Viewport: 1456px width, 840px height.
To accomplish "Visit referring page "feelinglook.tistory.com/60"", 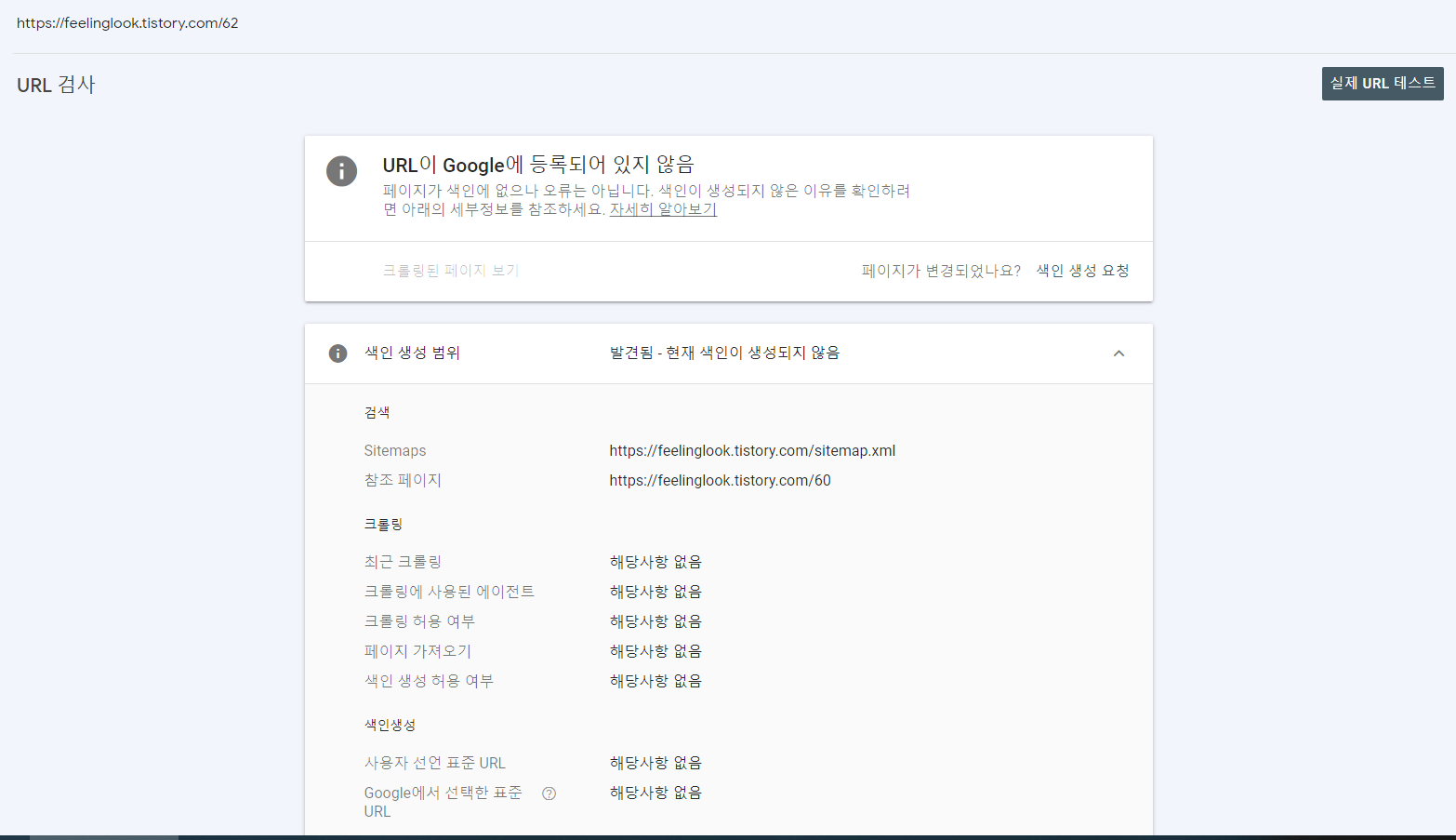I will [720, 480].
